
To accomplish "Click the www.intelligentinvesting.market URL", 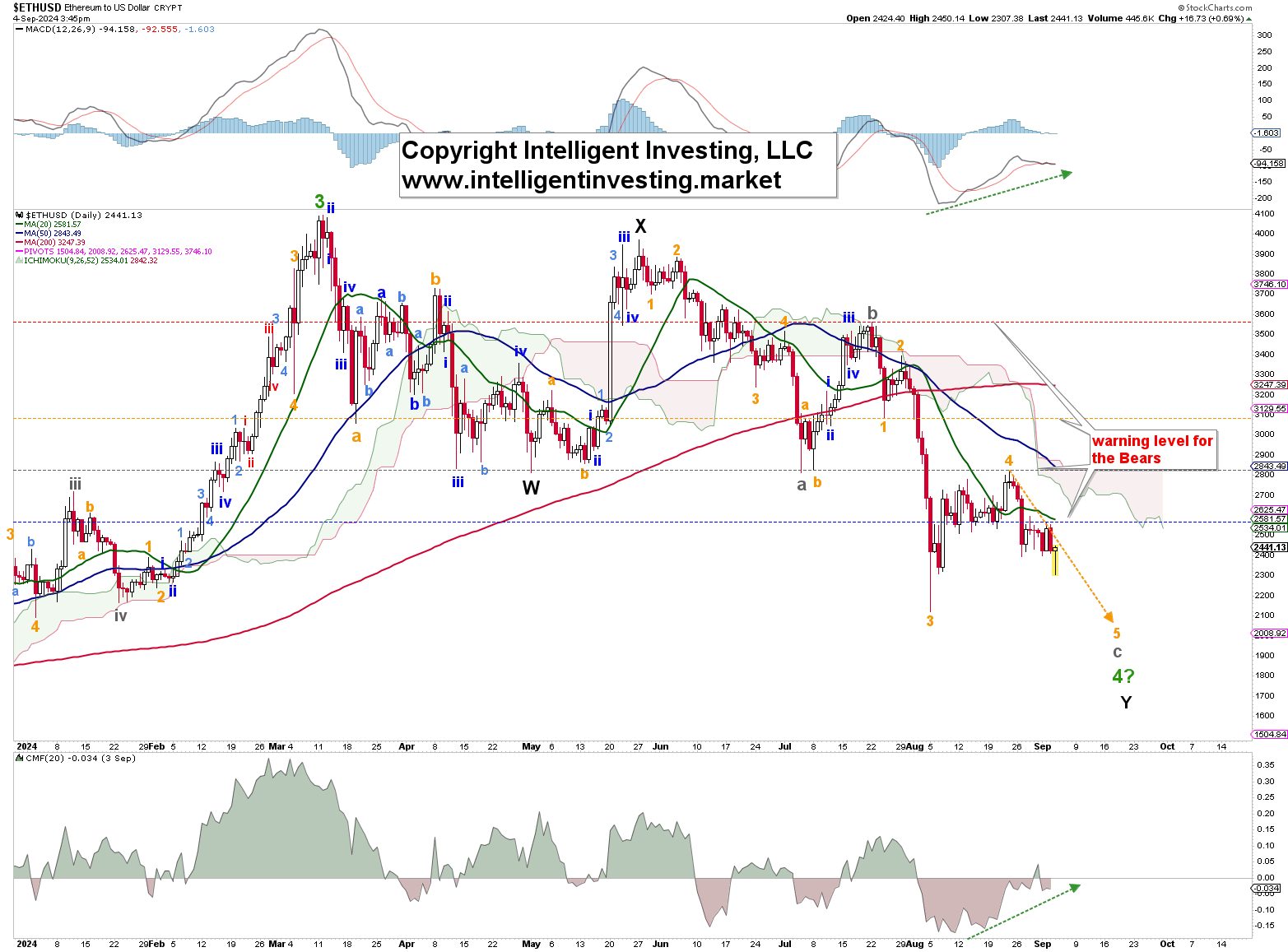I will [591, 180].
